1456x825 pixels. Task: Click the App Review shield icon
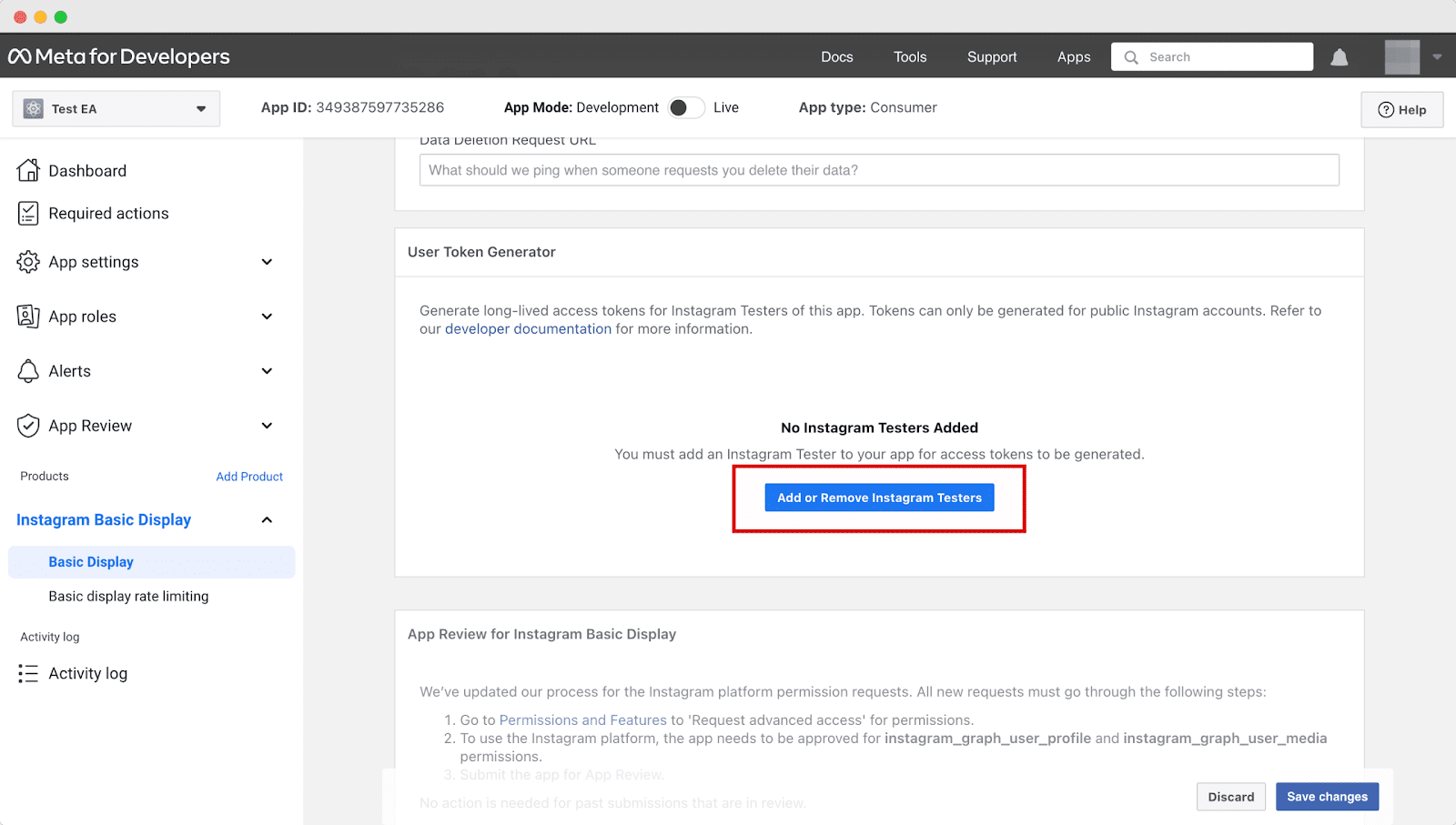coord(28,426)
